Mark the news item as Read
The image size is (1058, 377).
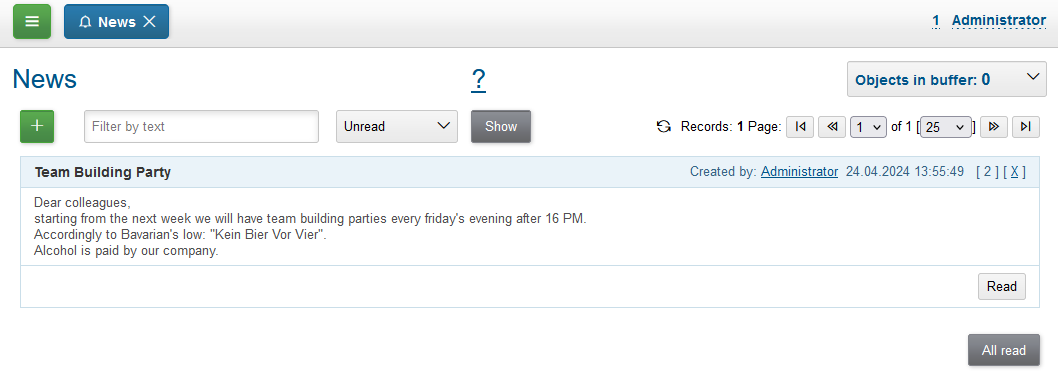(1002, 287)
